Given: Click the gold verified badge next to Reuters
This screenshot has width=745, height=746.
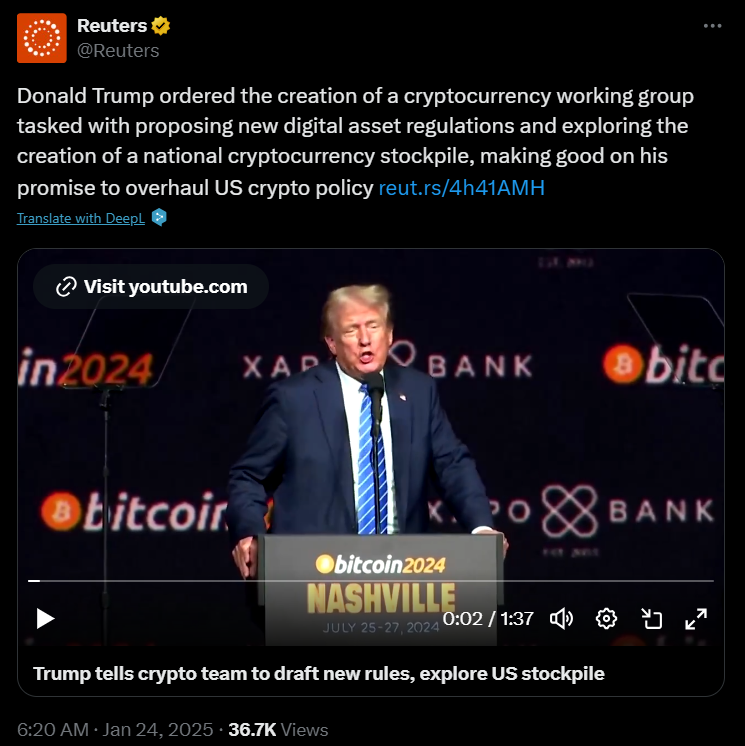Looking at the screenshot, I should [161, 26].
